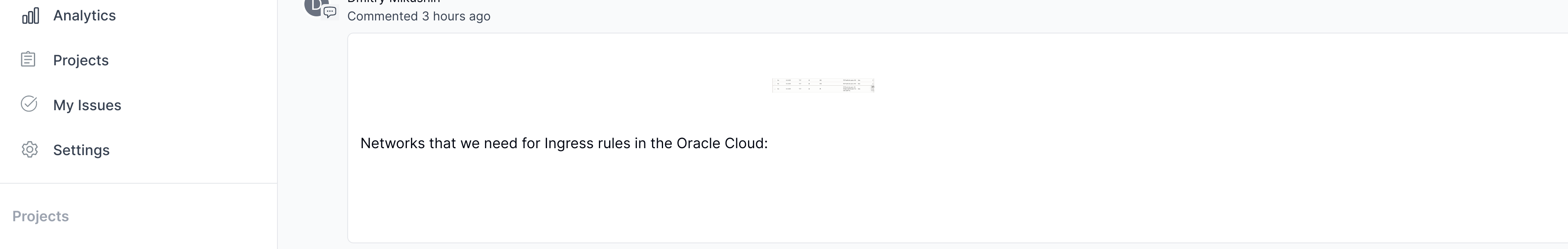Open Settings via the gear icon

29,150
